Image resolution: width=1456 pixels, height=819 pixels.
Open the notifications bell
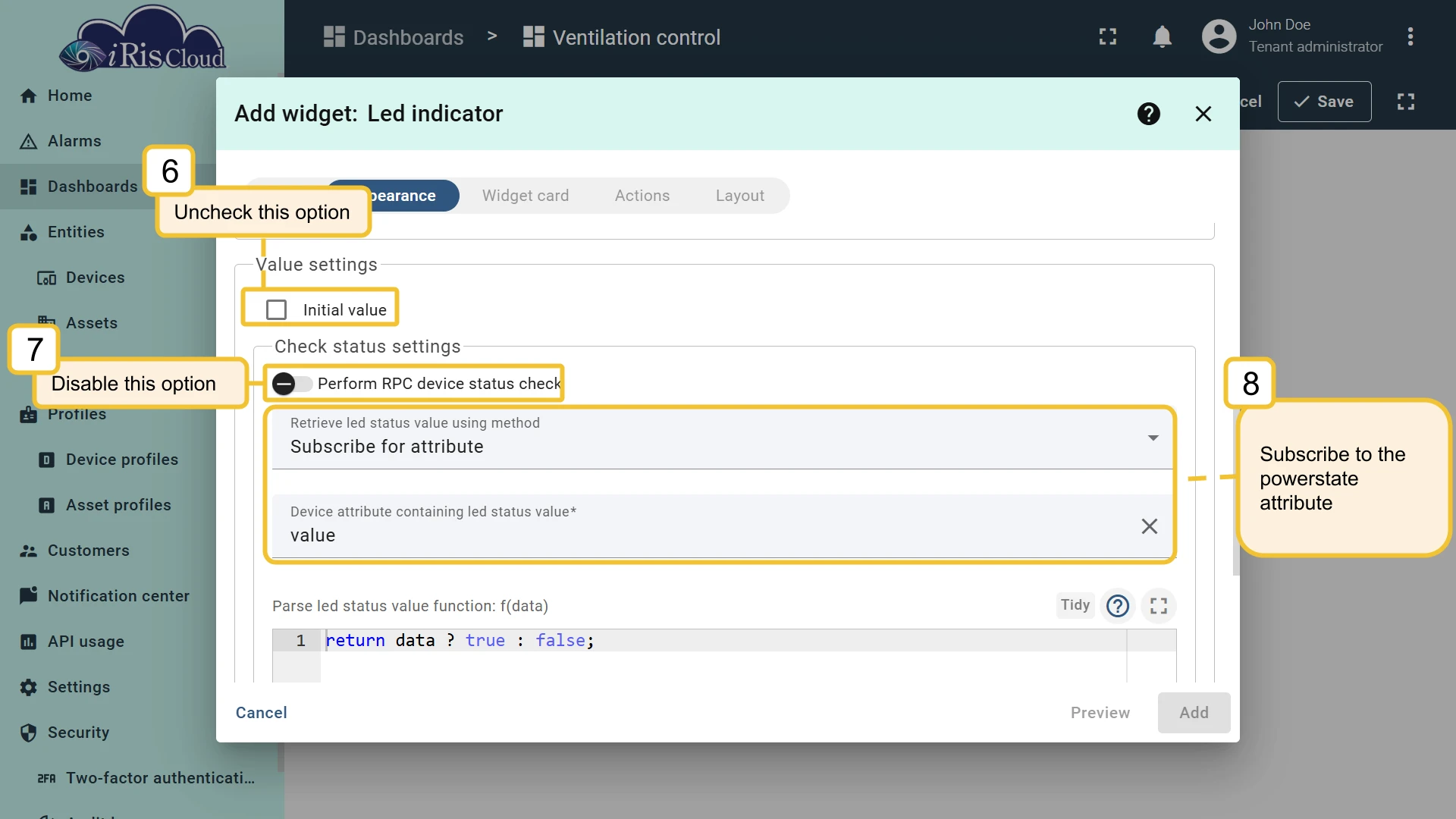coord(1162,36)
